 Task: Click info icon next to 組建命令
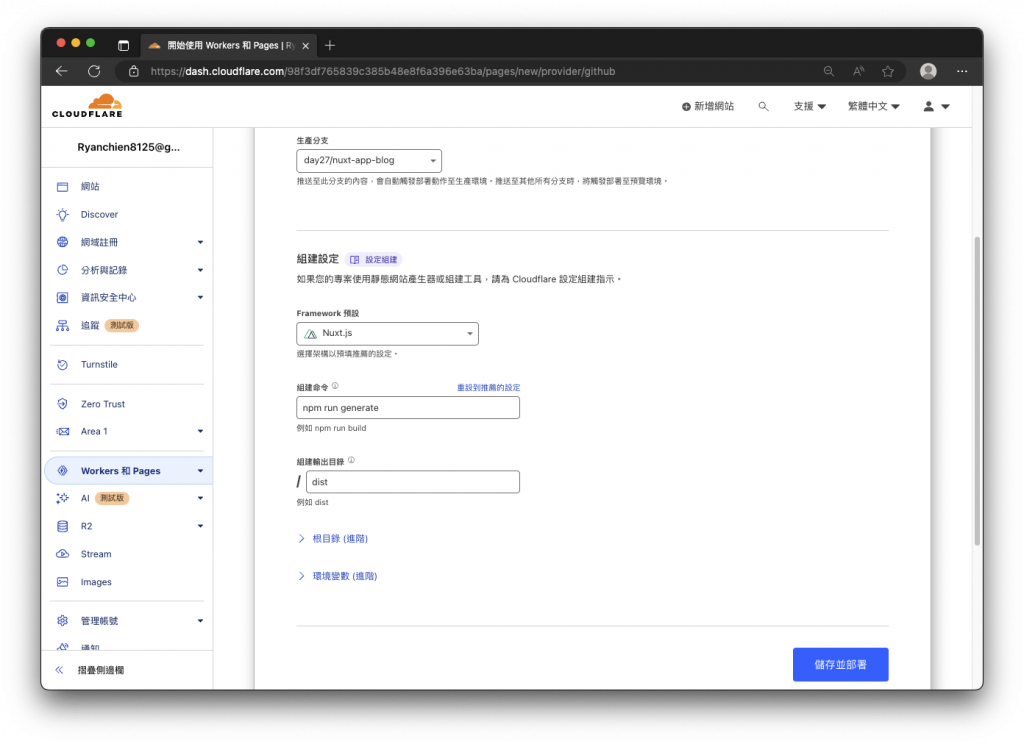tap(335, 386)
